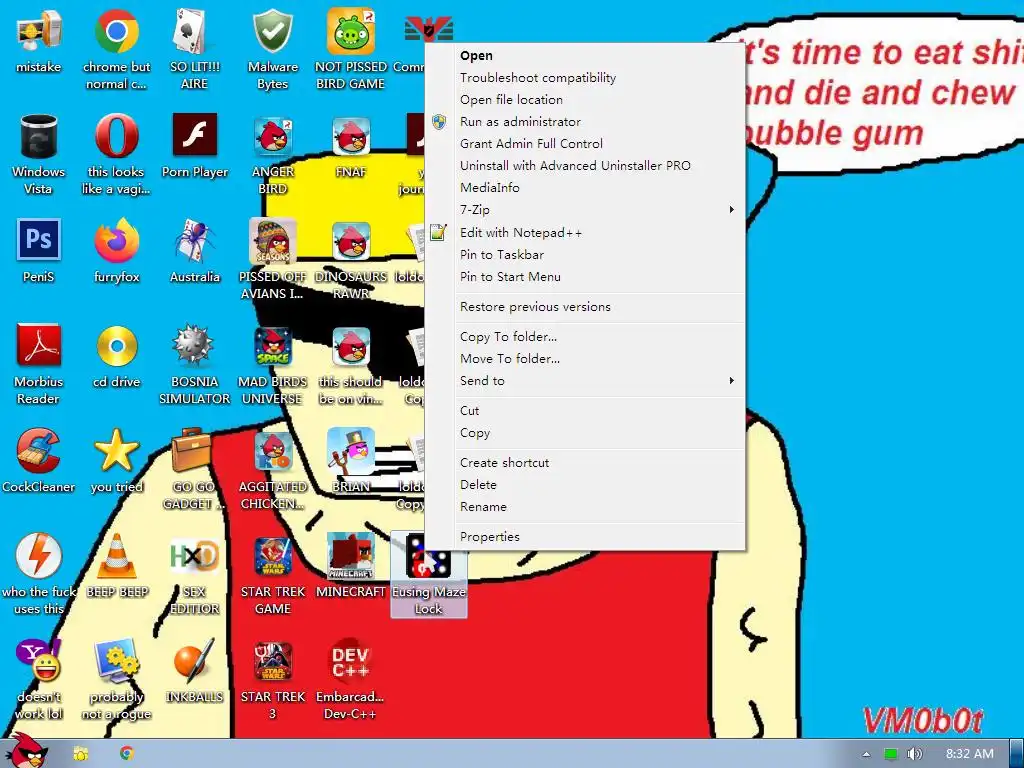This screenshot has width=1024, height=768.
Task: Select the 'Australia' spider solitaire icon
Action: coord(194,251)
